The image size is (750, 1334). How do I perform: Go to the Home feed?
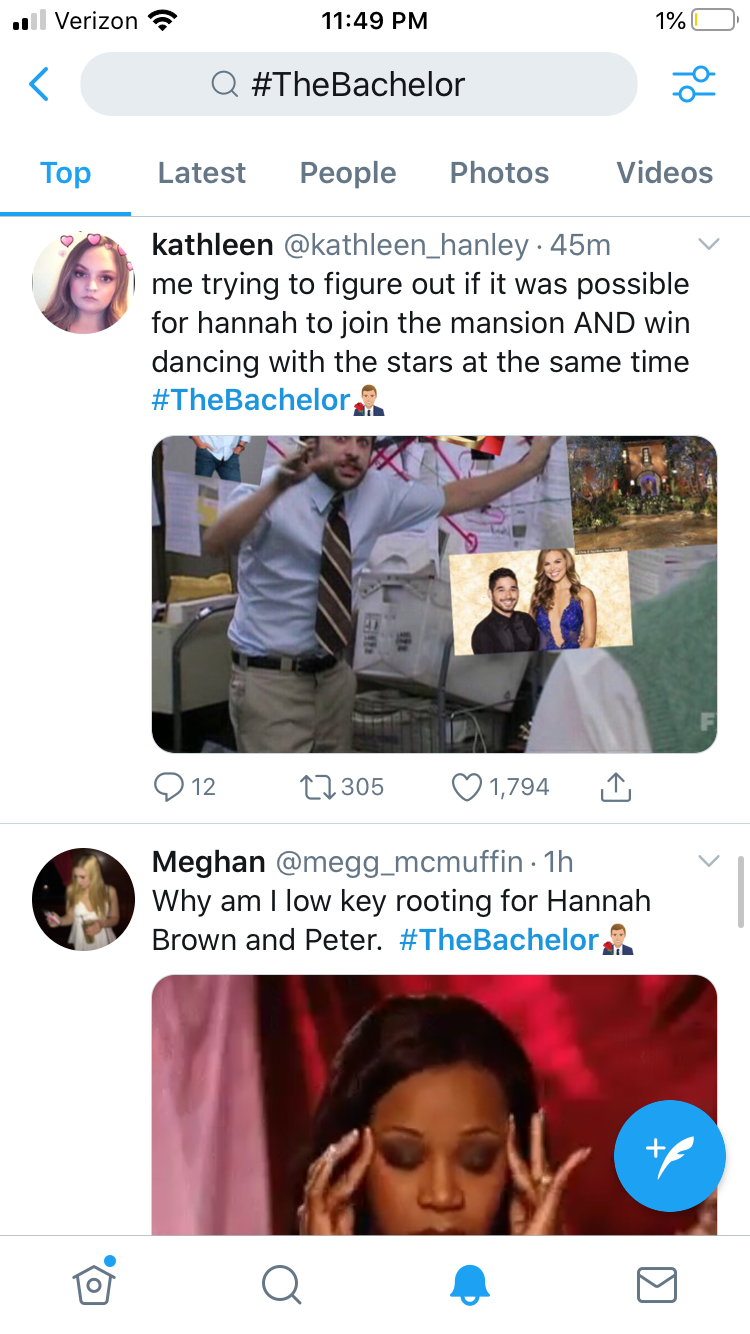click(93, 1283)
